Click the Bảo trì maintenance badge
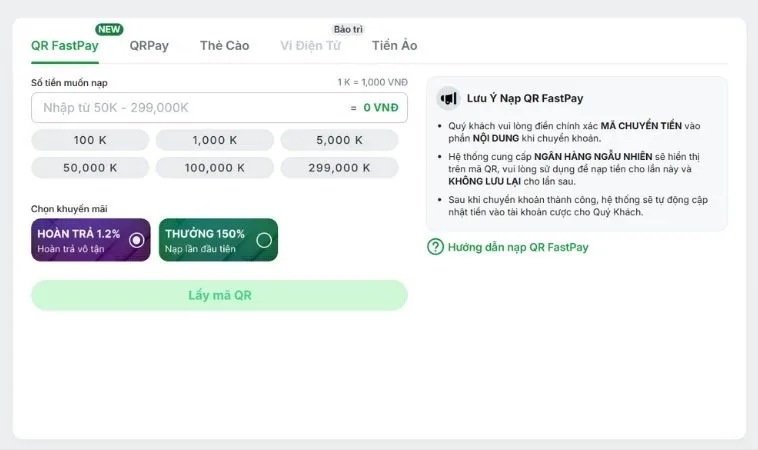Screen dimensions: 758x450 click(348, 29)
